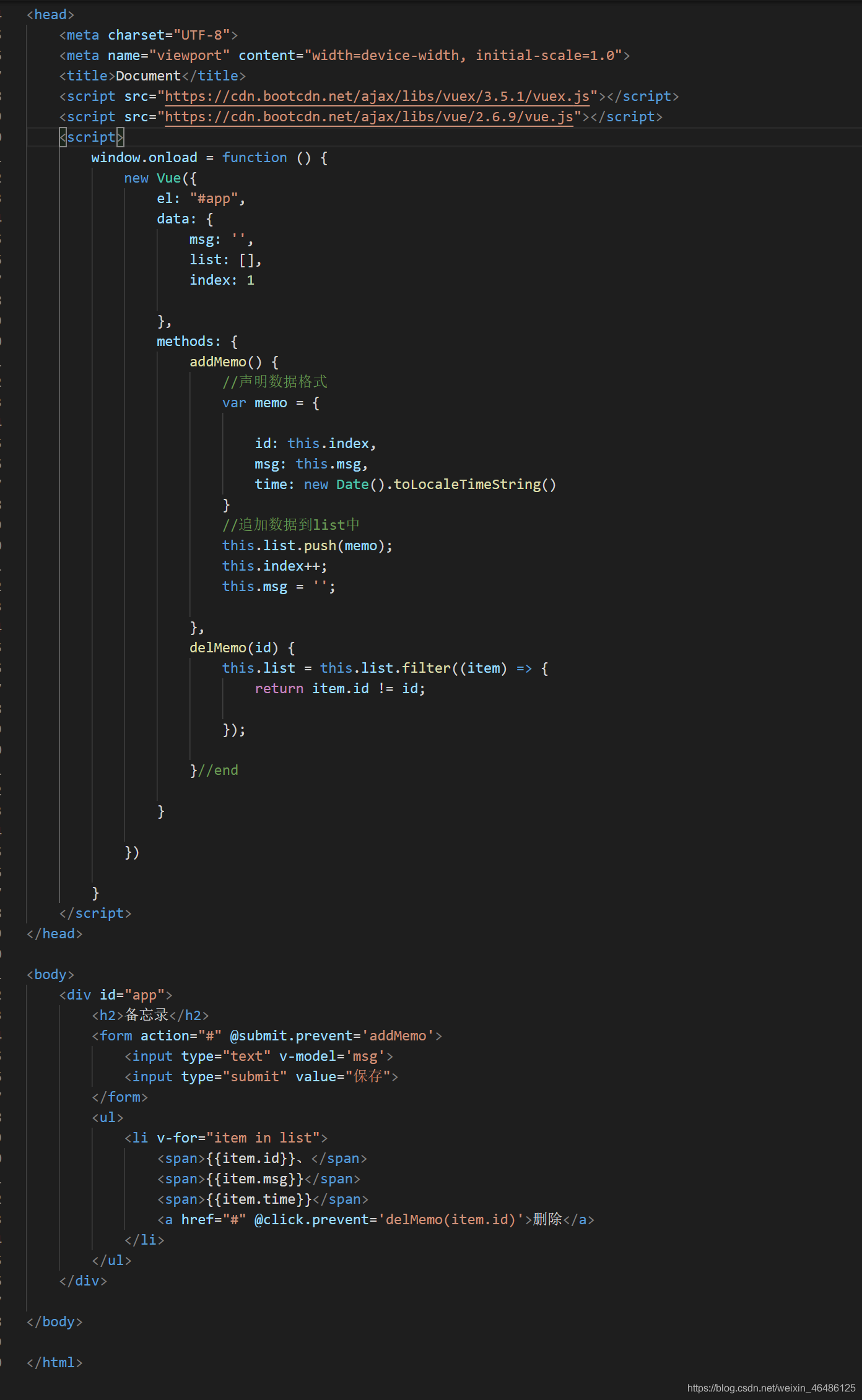Viewport: 862px width, 1400px height.
Task: Click the vue.js 2.6.9 CDN URL
Action: pos(369,117)
